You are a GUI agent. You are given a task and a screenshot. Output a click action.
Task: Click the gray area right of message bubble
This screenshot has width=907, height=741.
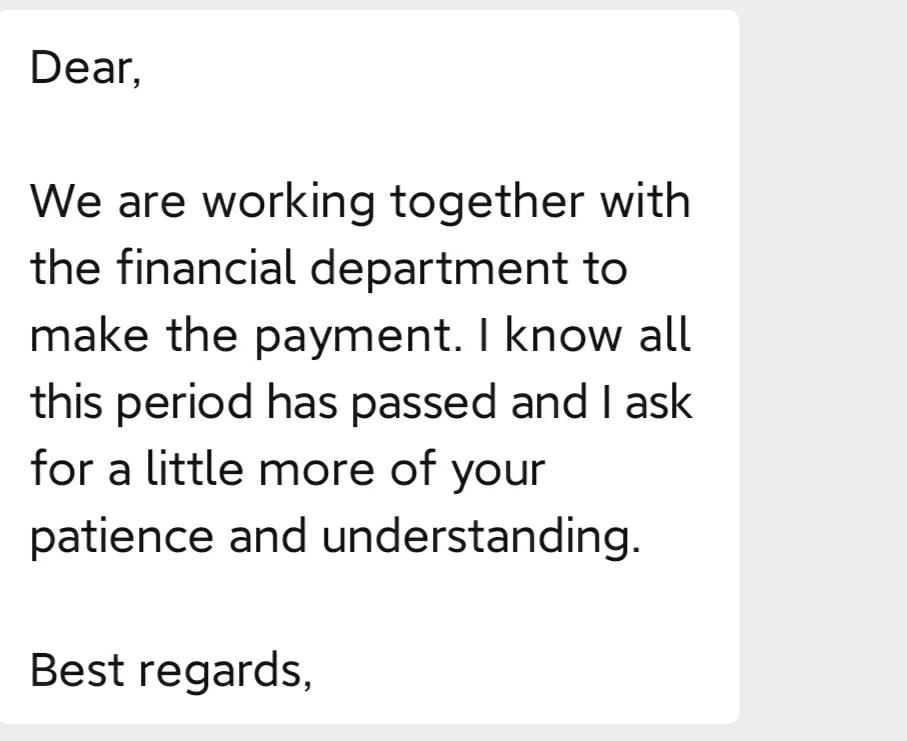pos(823,370)
